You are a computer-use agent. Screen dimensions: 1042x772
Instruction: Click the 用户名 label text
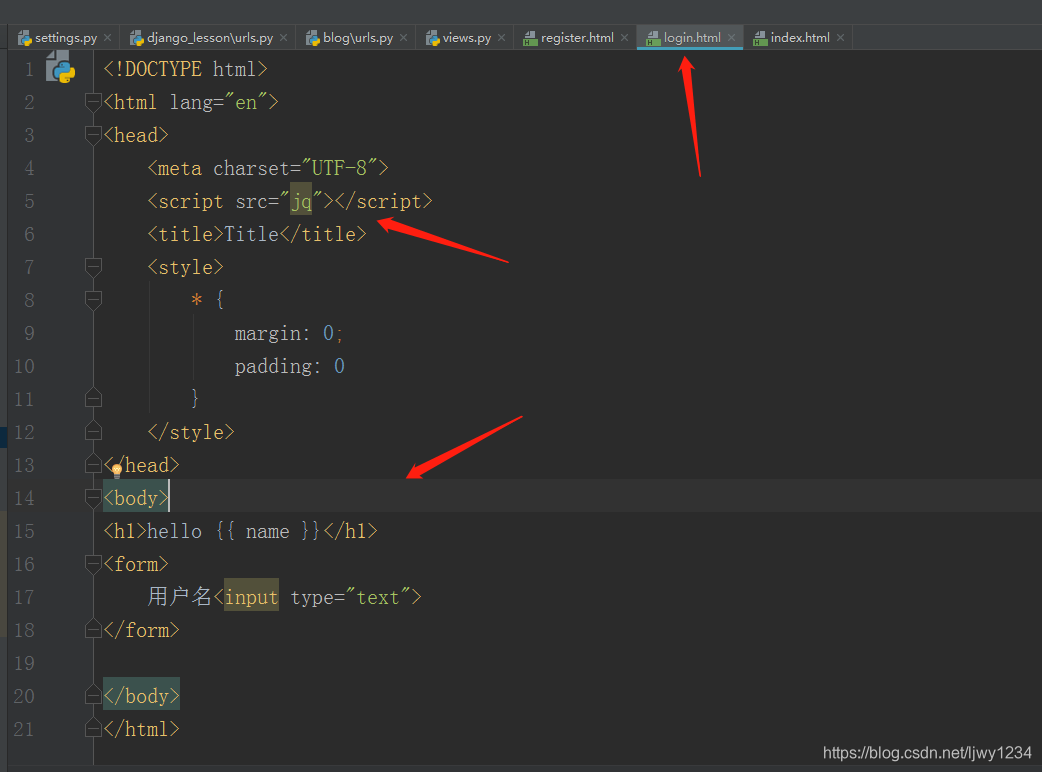point(179,596)
